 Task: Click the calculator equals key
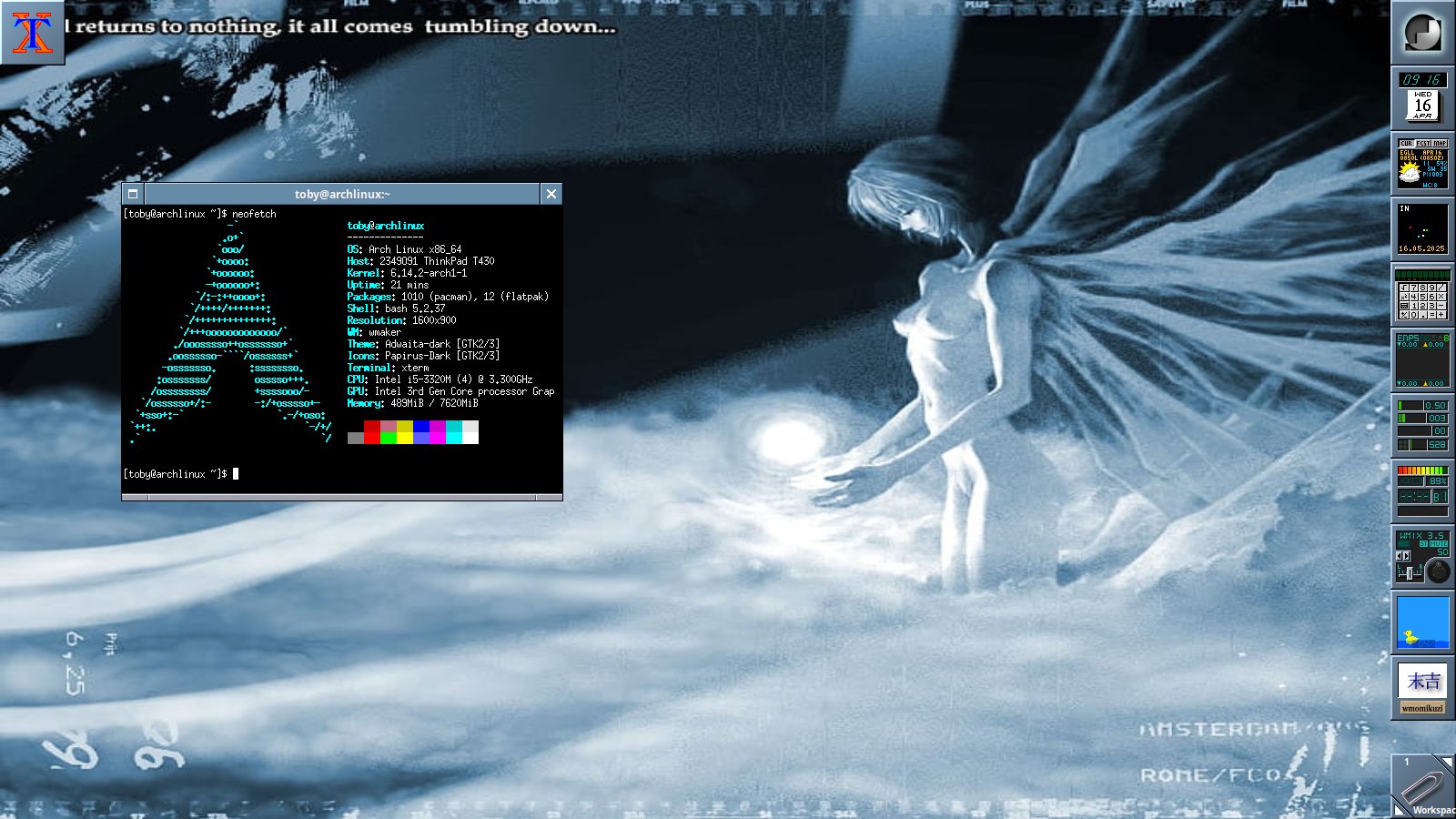(x=1432, y=315)
